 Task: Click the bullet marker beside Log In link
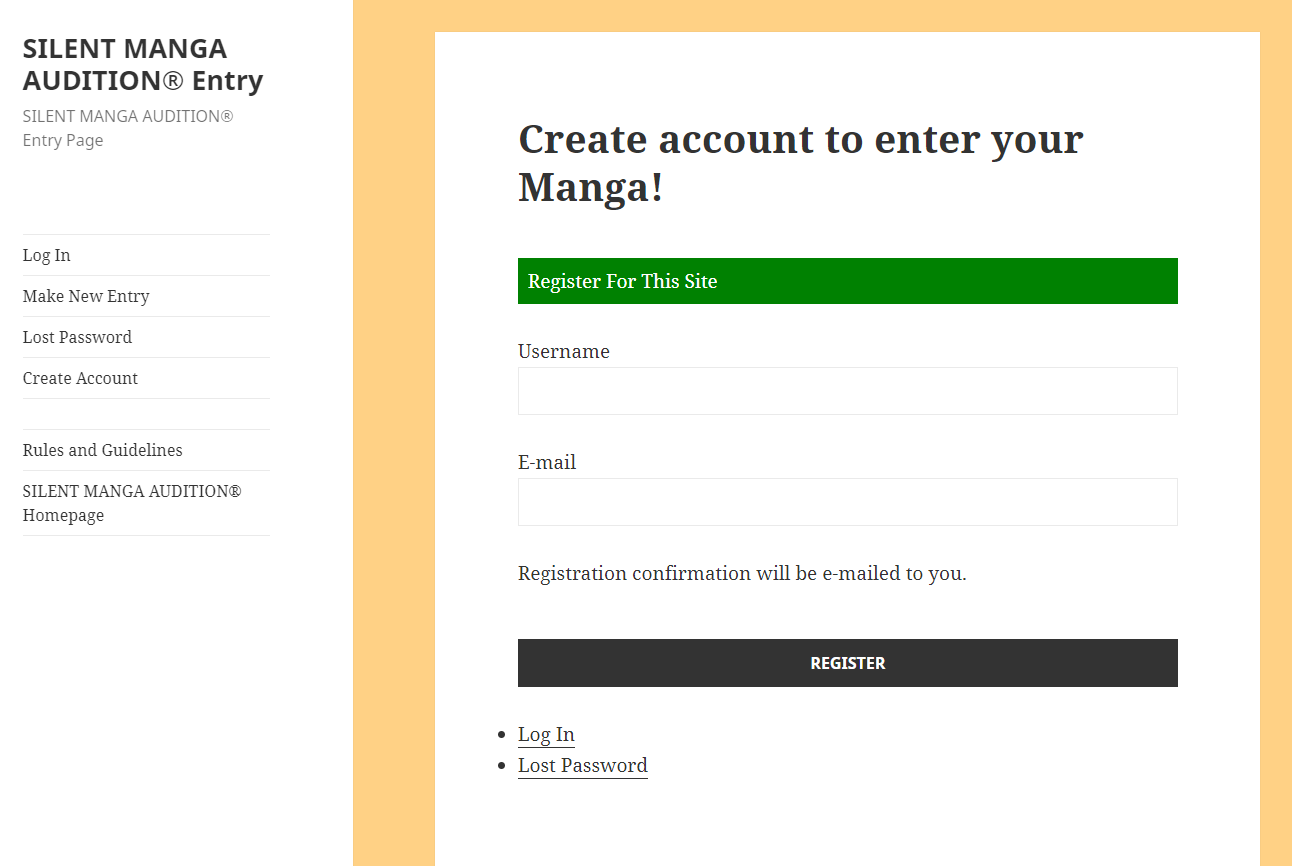click(502, 735)
